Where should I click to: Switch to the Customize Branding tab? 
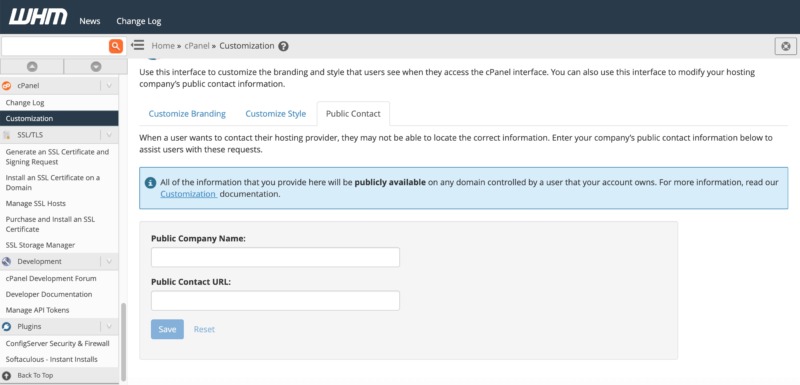point(187,114)
